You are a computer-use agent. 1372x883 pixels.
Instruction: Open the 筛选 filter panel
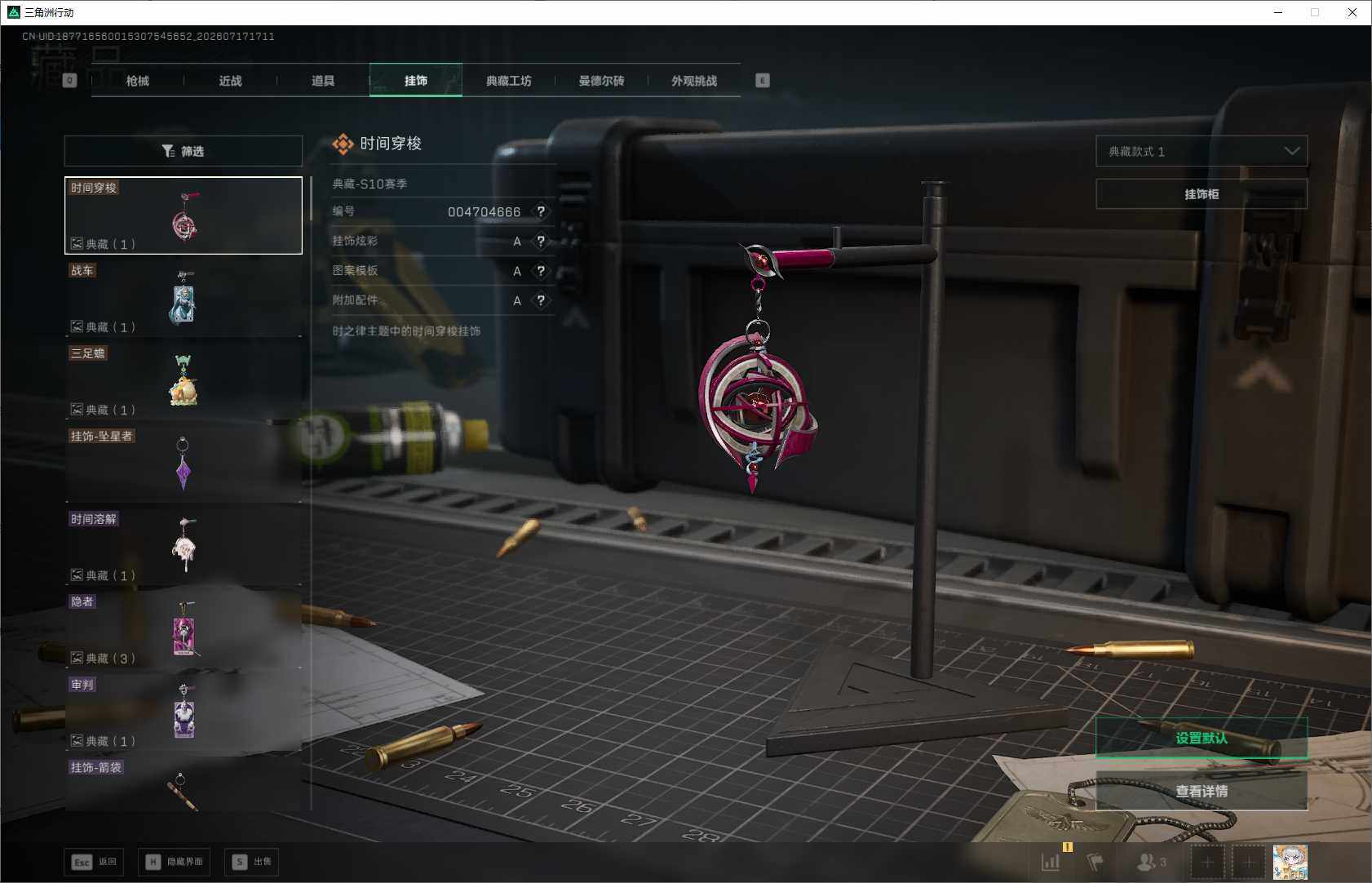(184, 151)
